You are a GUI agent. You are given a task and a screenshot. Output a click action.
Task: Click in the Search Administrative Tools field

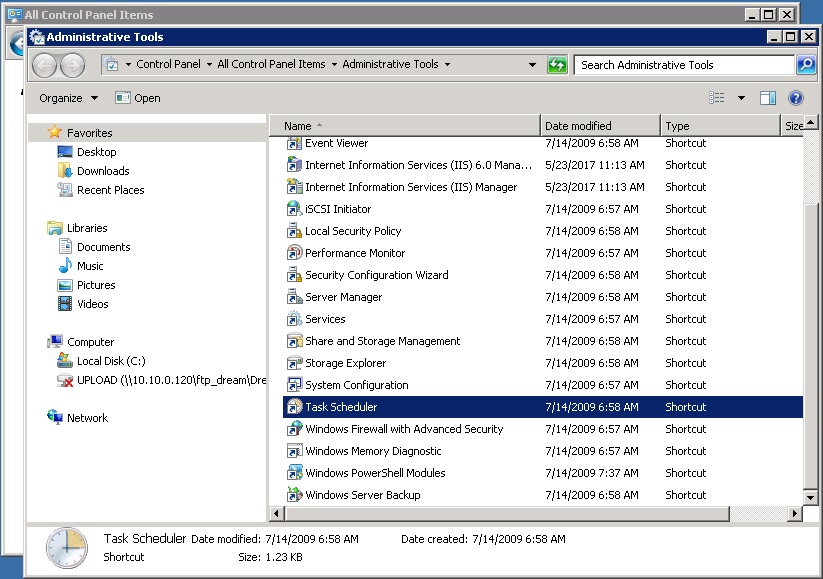click(x=684, y=65)
